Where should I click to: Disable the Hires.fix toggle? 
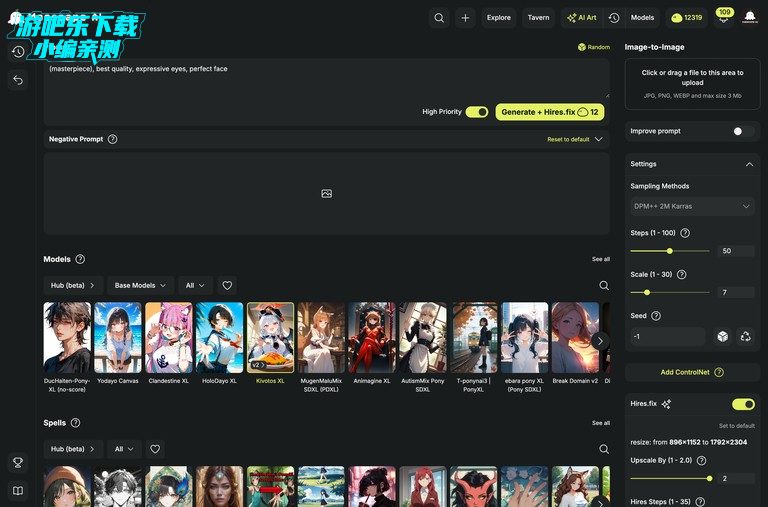point(743,404)
